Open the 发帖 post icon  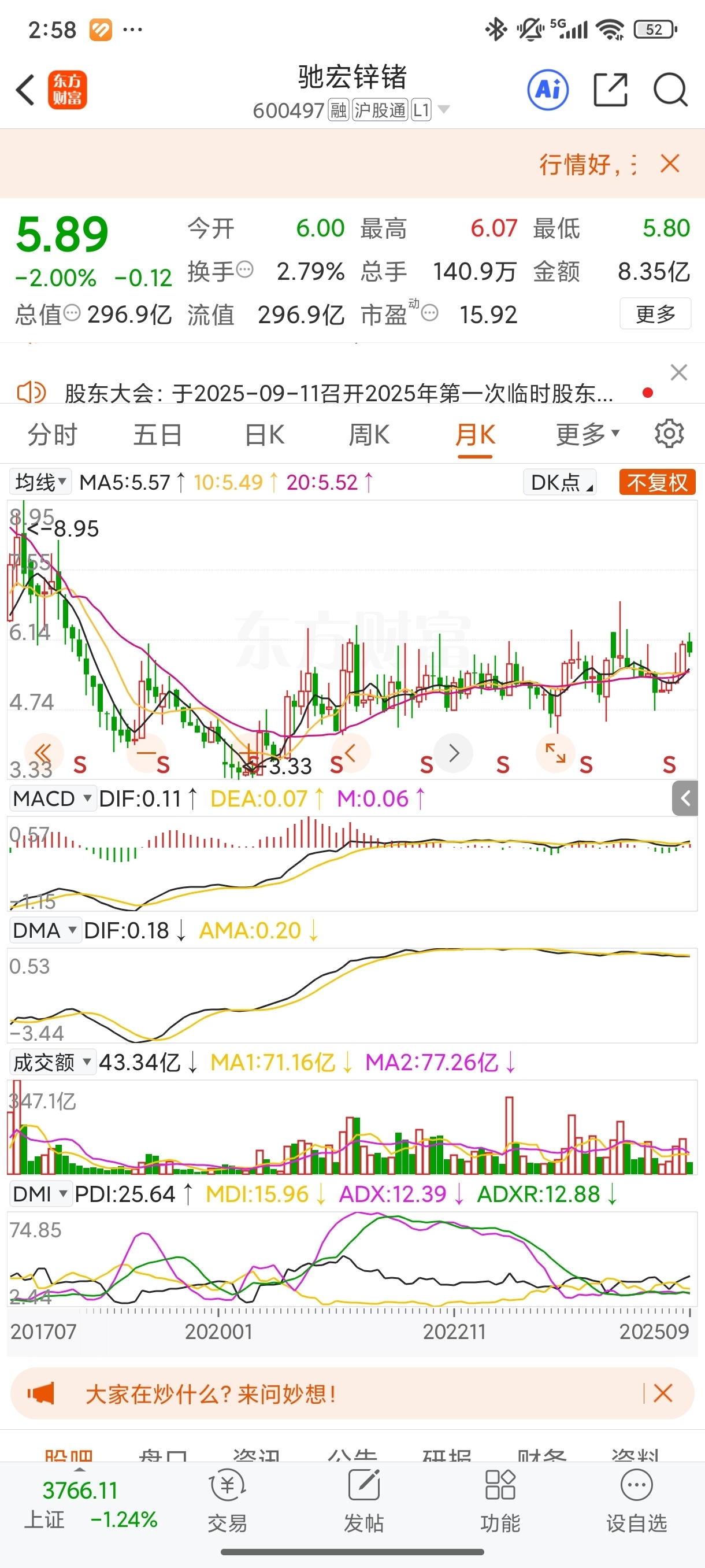(363, 1500)
